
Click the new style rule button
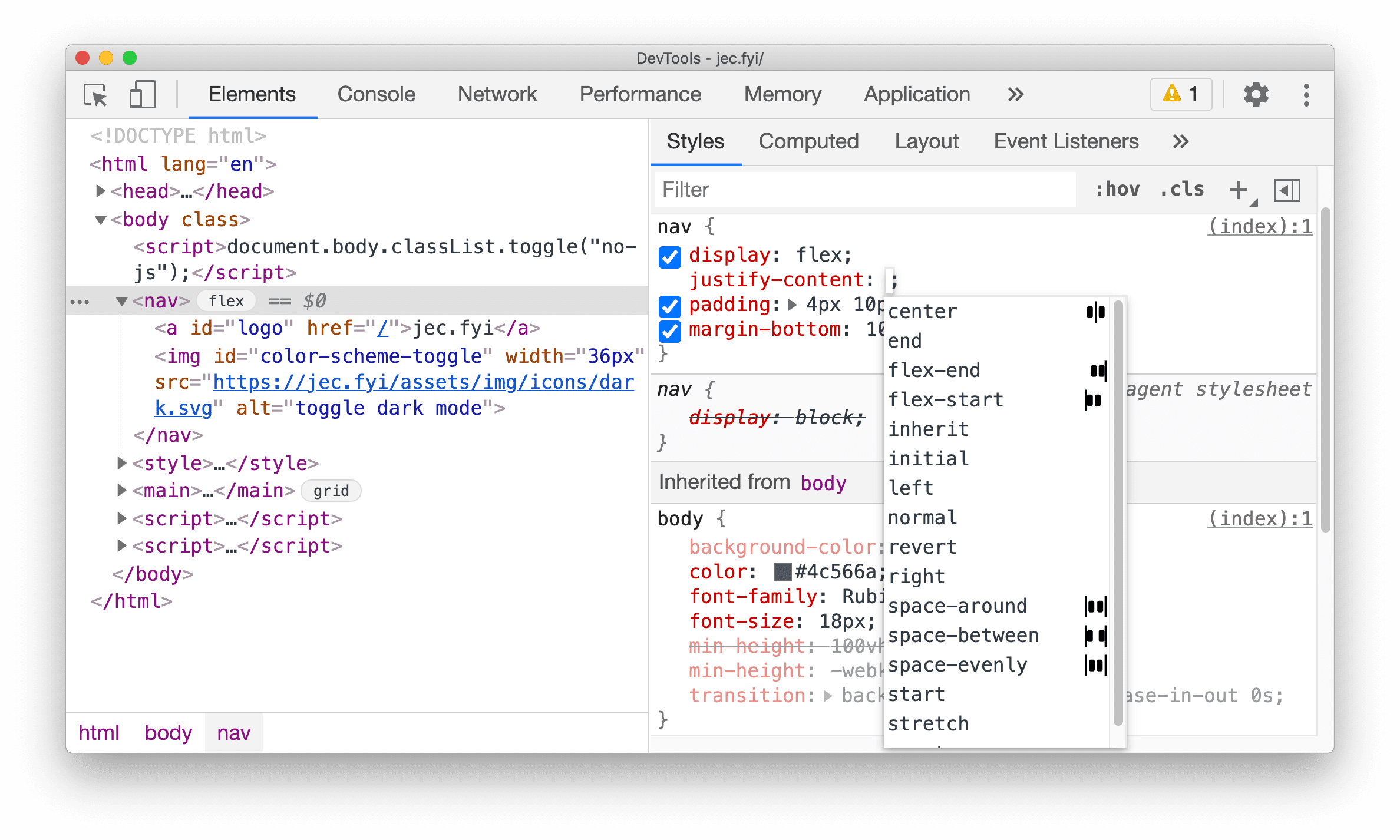[x=1238, y=190]
